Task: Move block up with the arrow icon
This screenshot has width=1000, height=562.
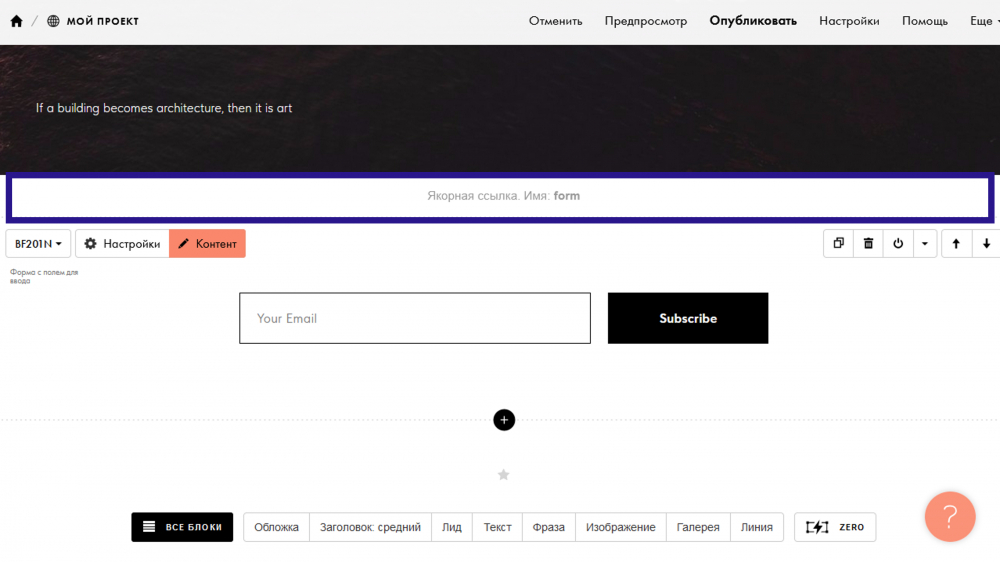Action: (956, 243)
